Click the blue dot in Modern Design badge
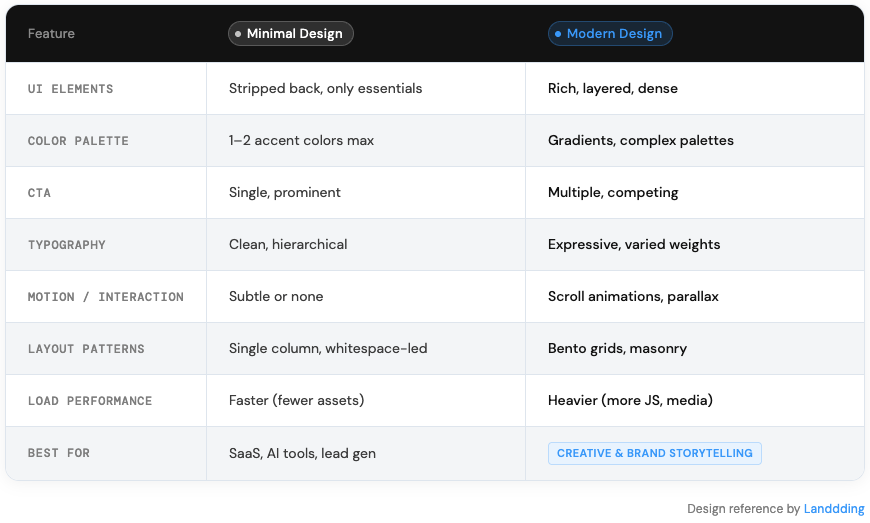The image size is (870, 523). pyautogui.click(x=558, y=34)
